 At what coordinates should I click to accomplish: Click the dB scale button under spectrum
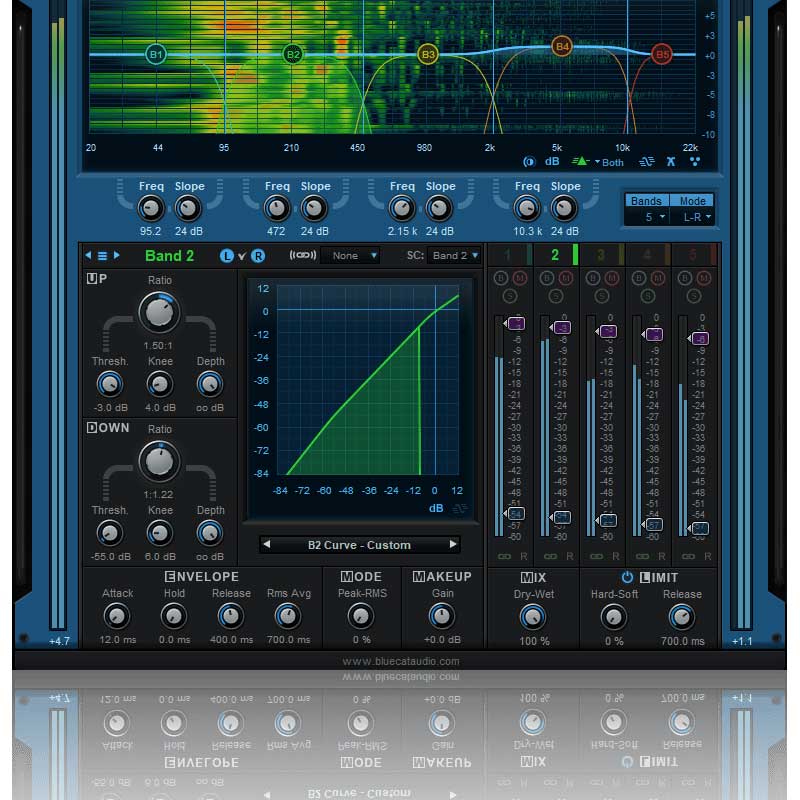(x=552, y=162)
